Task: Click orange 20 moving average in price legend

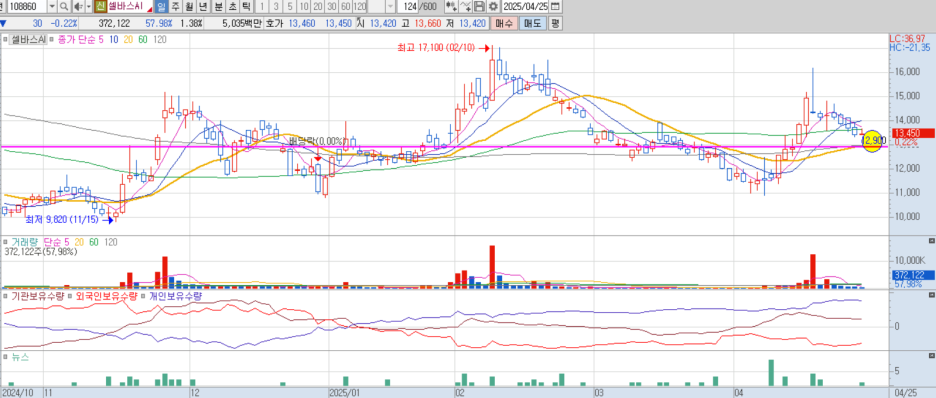Action: point(128,39)
